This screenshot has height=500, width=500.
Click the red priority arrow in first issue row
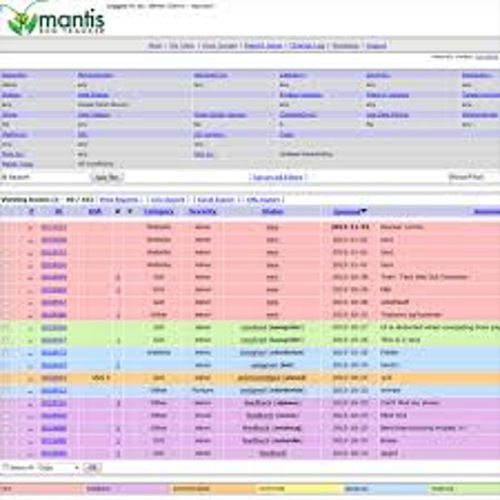(x=31, y=228)
